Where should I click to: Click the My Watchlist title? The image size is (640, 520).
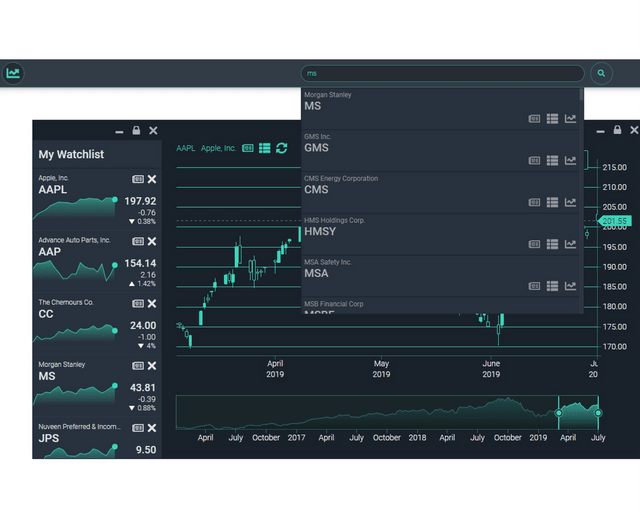(x=71, y=154)
